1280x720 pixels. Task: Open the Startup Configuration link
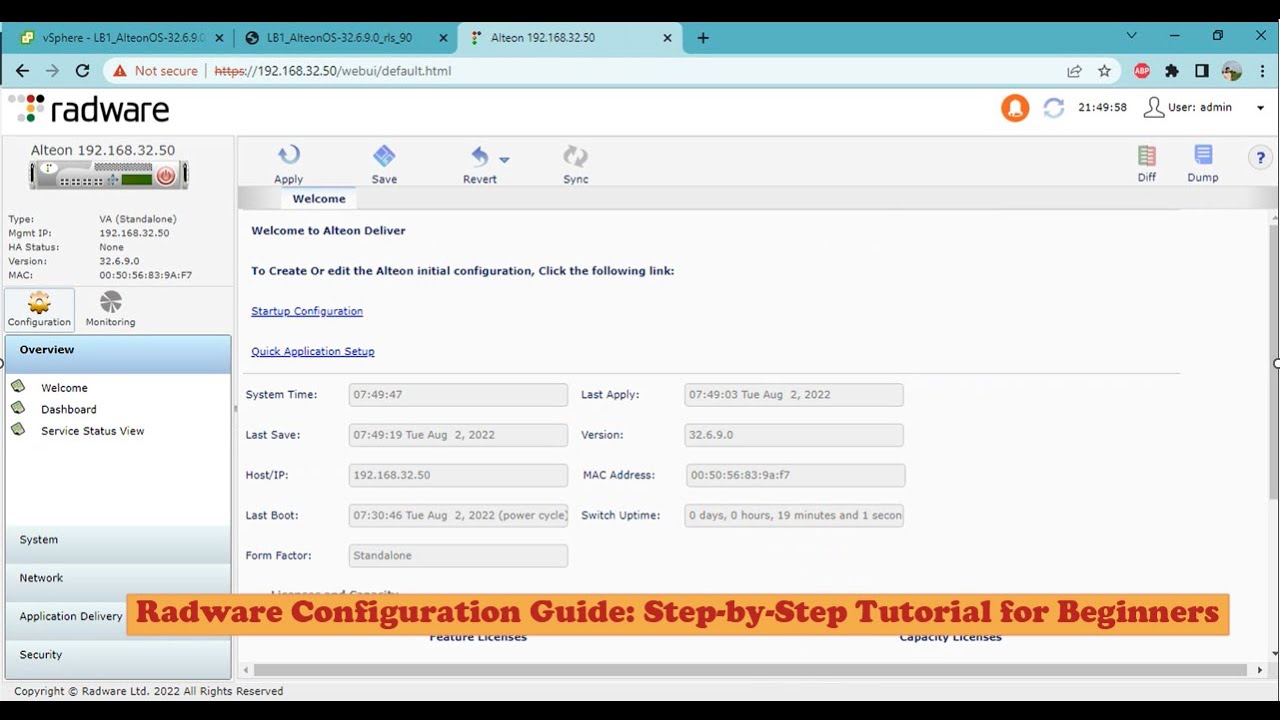(307, 312)
